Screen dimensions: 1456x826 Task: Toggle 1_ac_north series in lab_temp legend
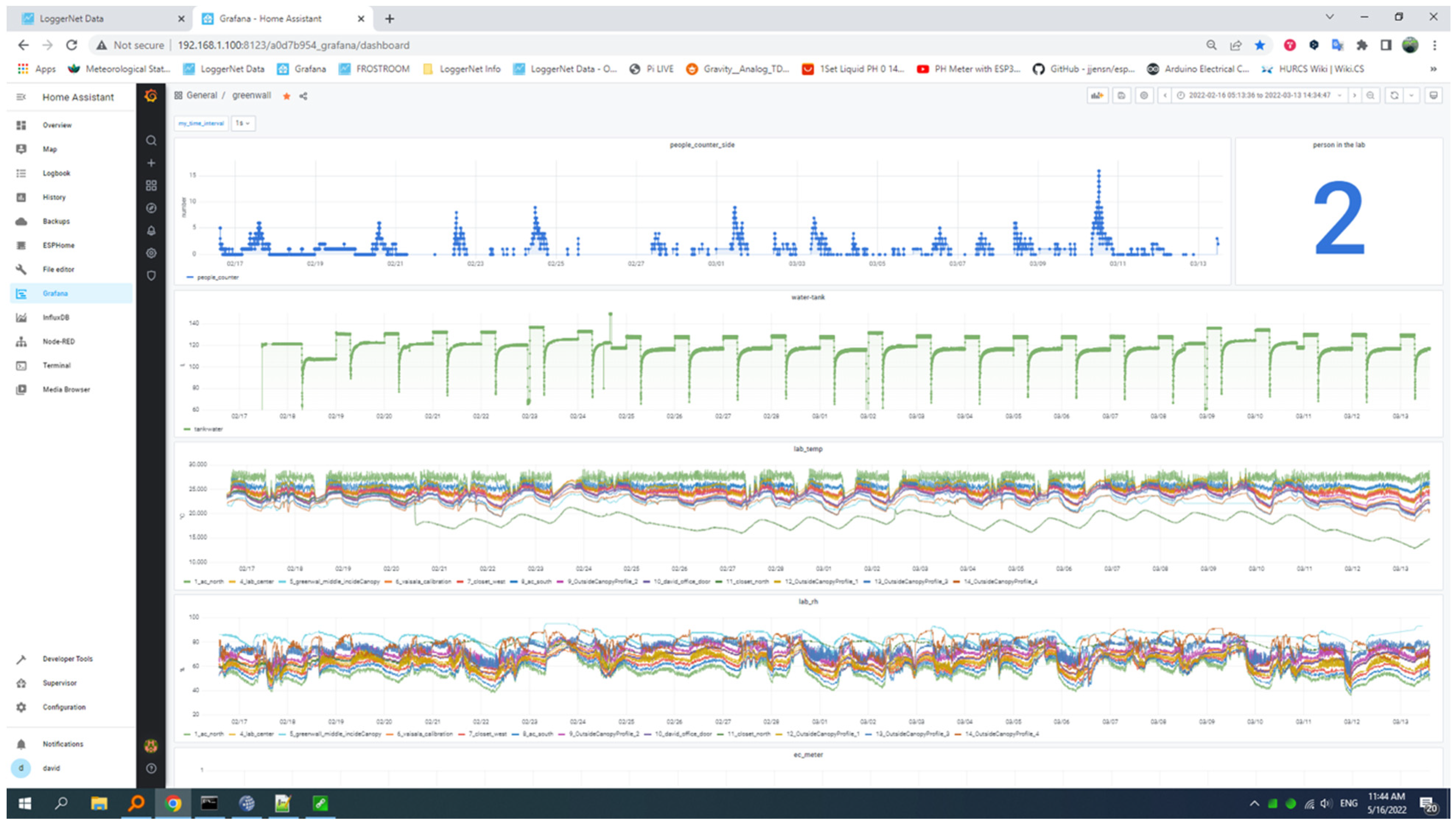click(x=209, y=581)
